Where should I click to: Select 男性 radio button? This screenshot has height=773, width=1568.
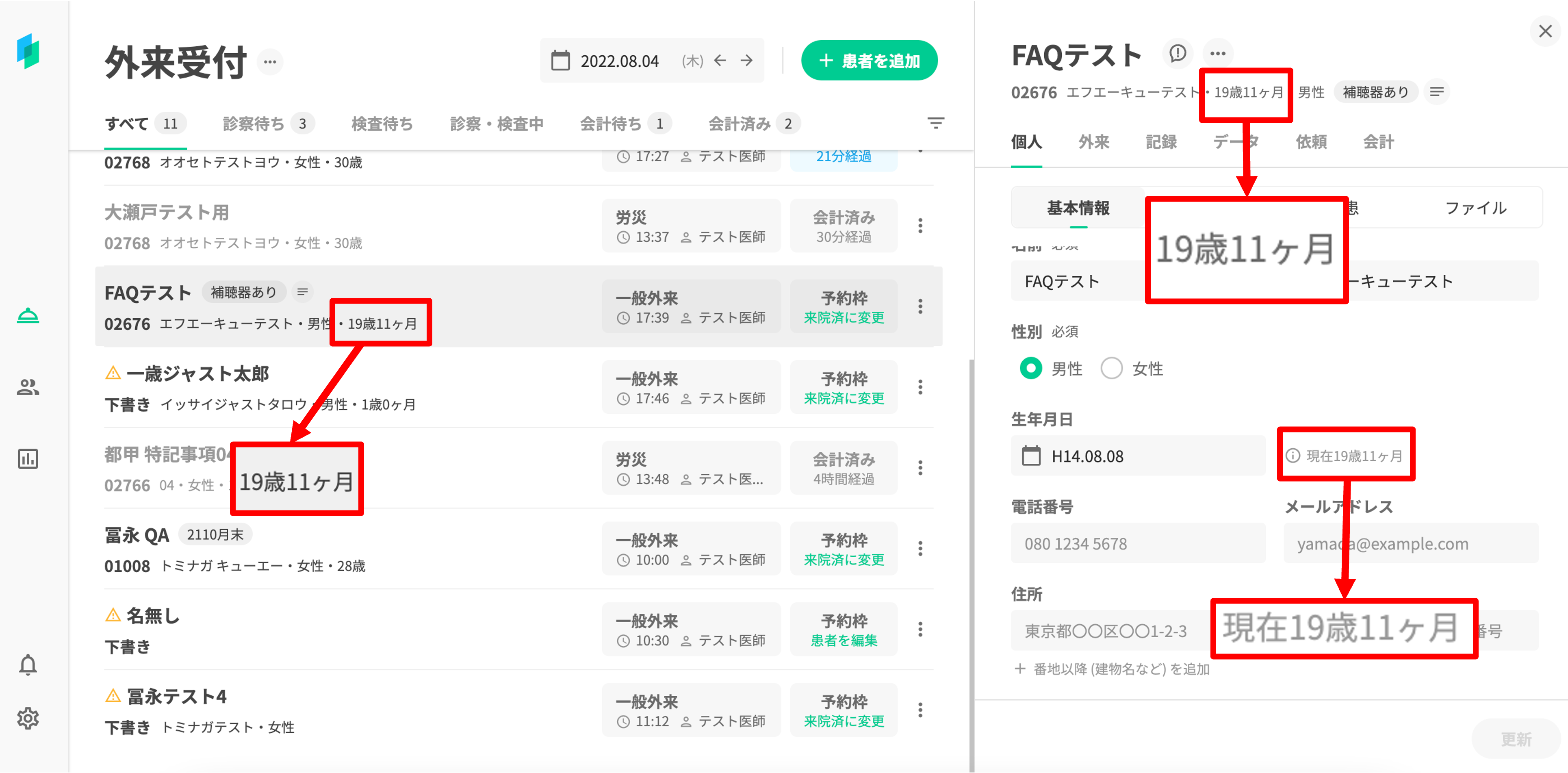1030,368
